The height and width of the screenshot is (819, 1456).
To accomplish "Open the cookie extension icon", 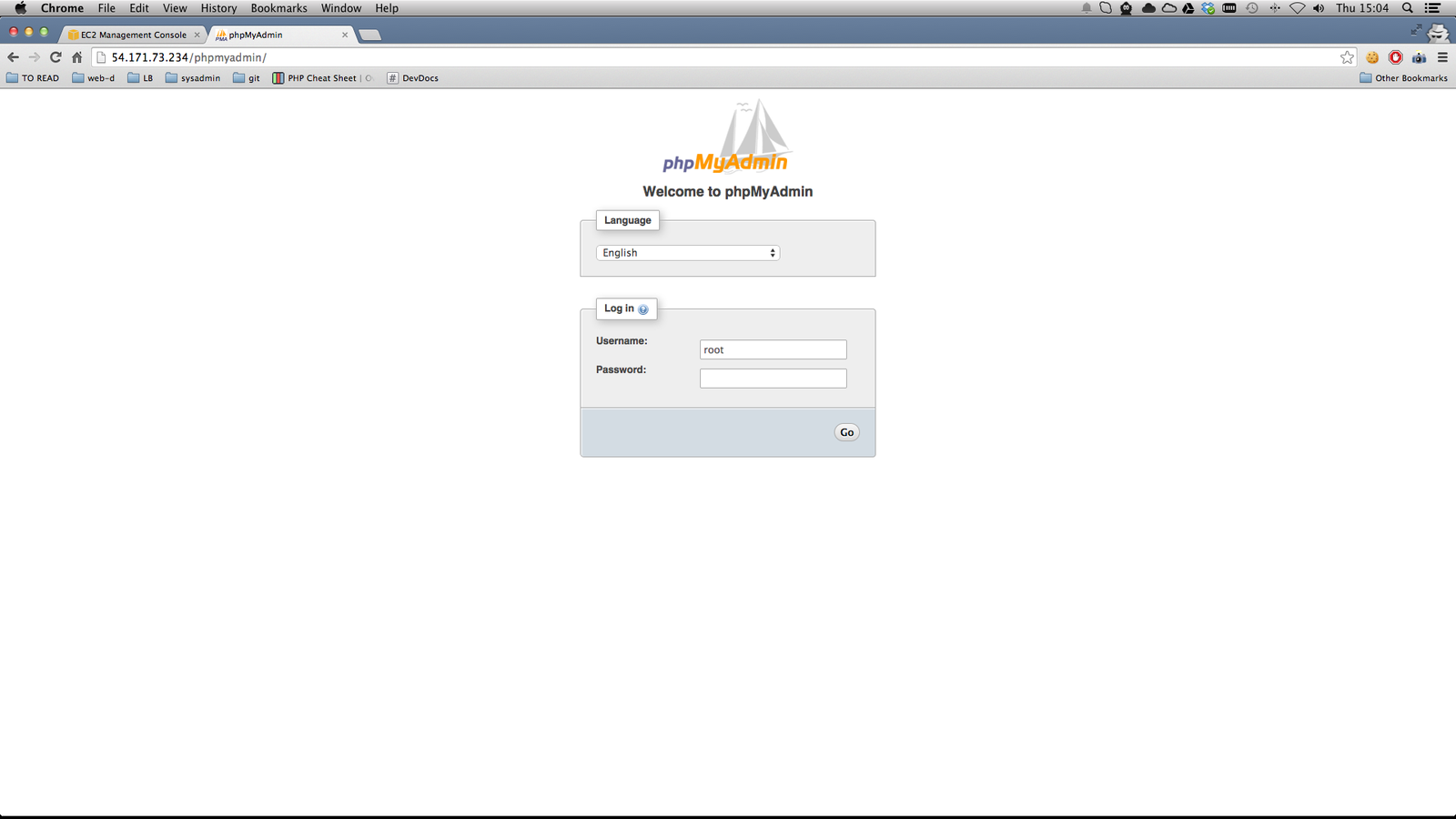I will click(x=1372, y=57).
